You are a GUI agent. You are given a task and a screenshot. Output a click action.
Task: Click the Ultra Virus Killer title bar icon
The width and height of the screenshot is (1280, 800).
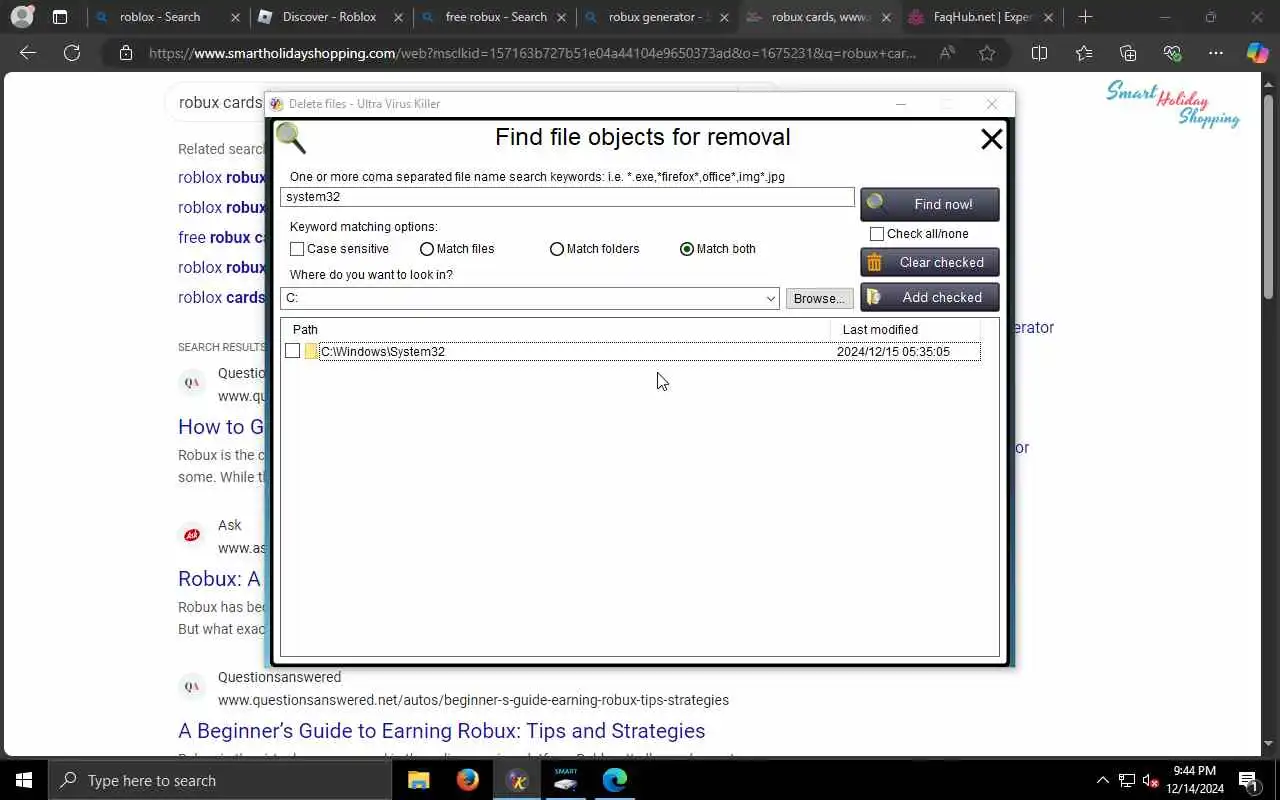(x=277, y=104)
